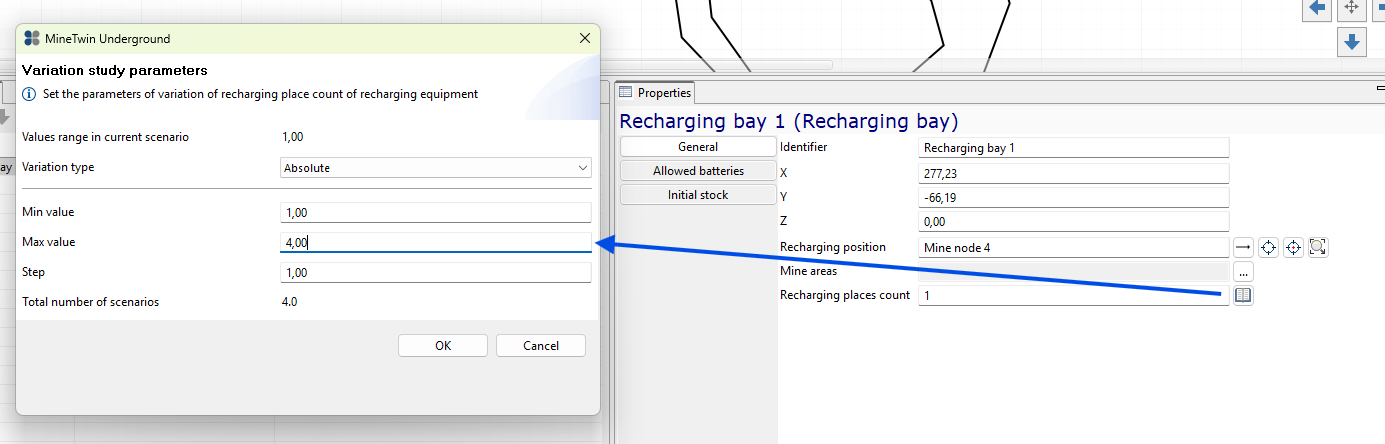The width and height of the screenshot is (1385, 444).
Task: Click the Mine areas read-only field
Action: 1073,271
